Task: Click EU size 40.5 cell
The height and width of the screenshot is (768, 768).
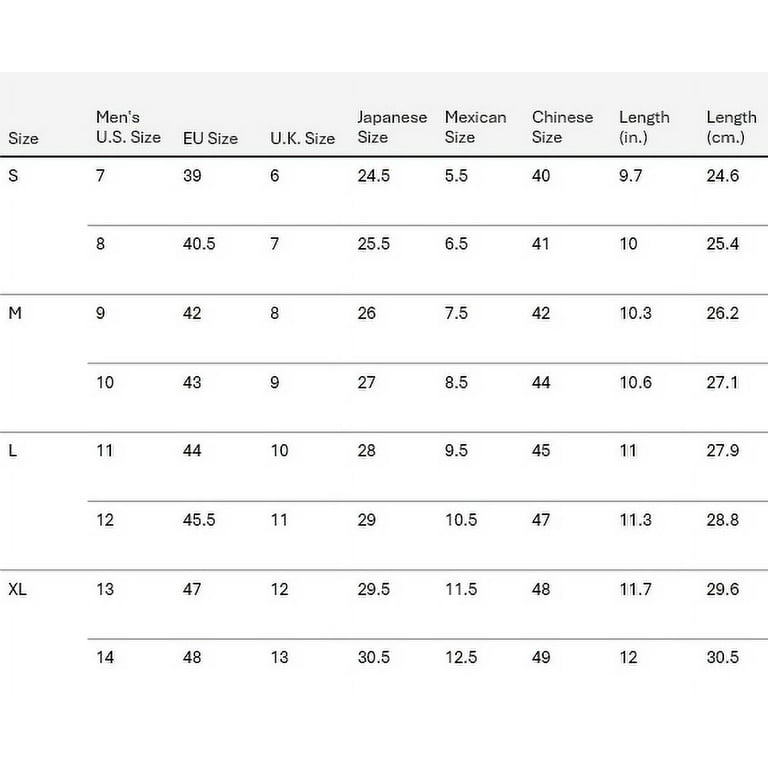Action: [x=199, y=243]
